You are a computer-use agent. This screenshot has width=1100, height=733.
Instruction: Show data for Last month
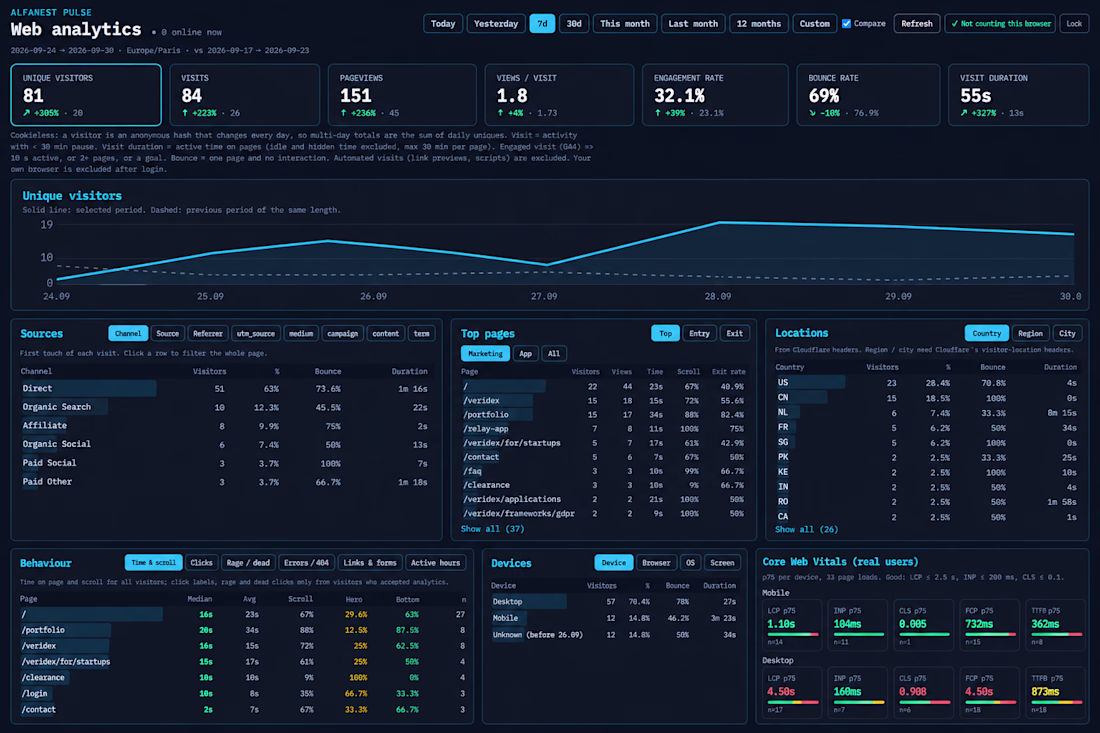click(x=693, y=24)
